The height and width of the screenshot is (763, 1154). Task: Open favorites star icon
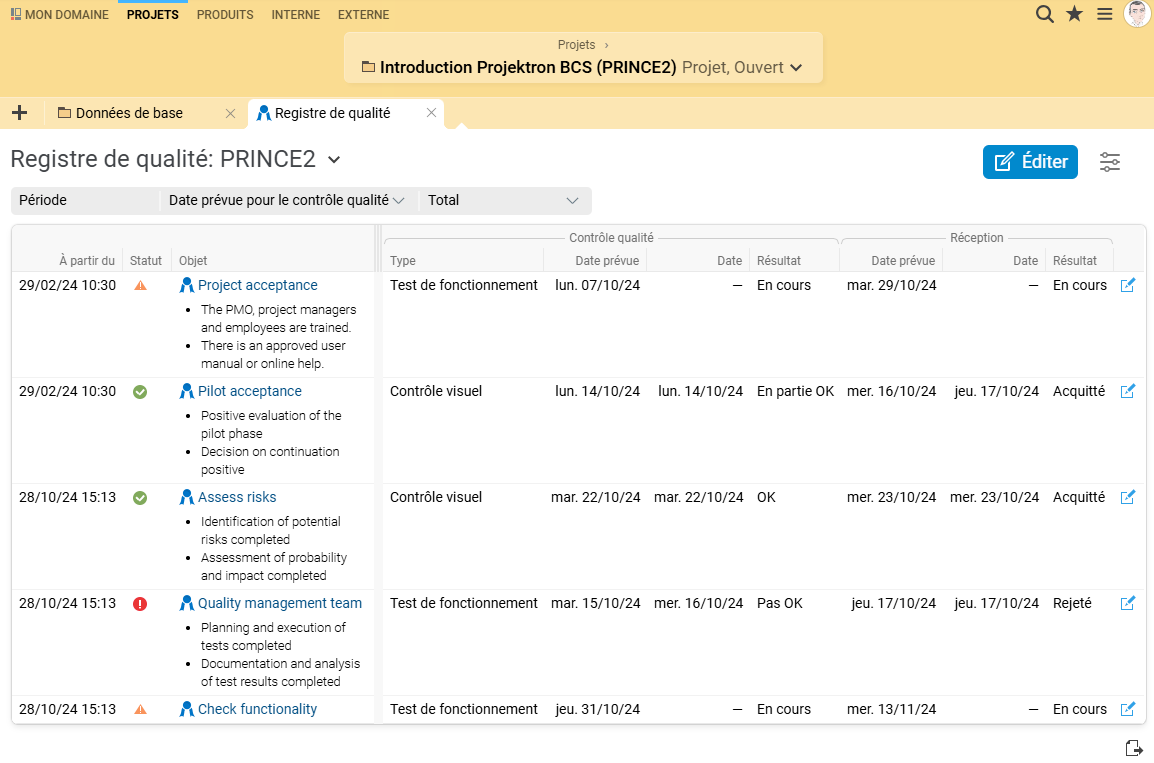(x=1075, y=14)
